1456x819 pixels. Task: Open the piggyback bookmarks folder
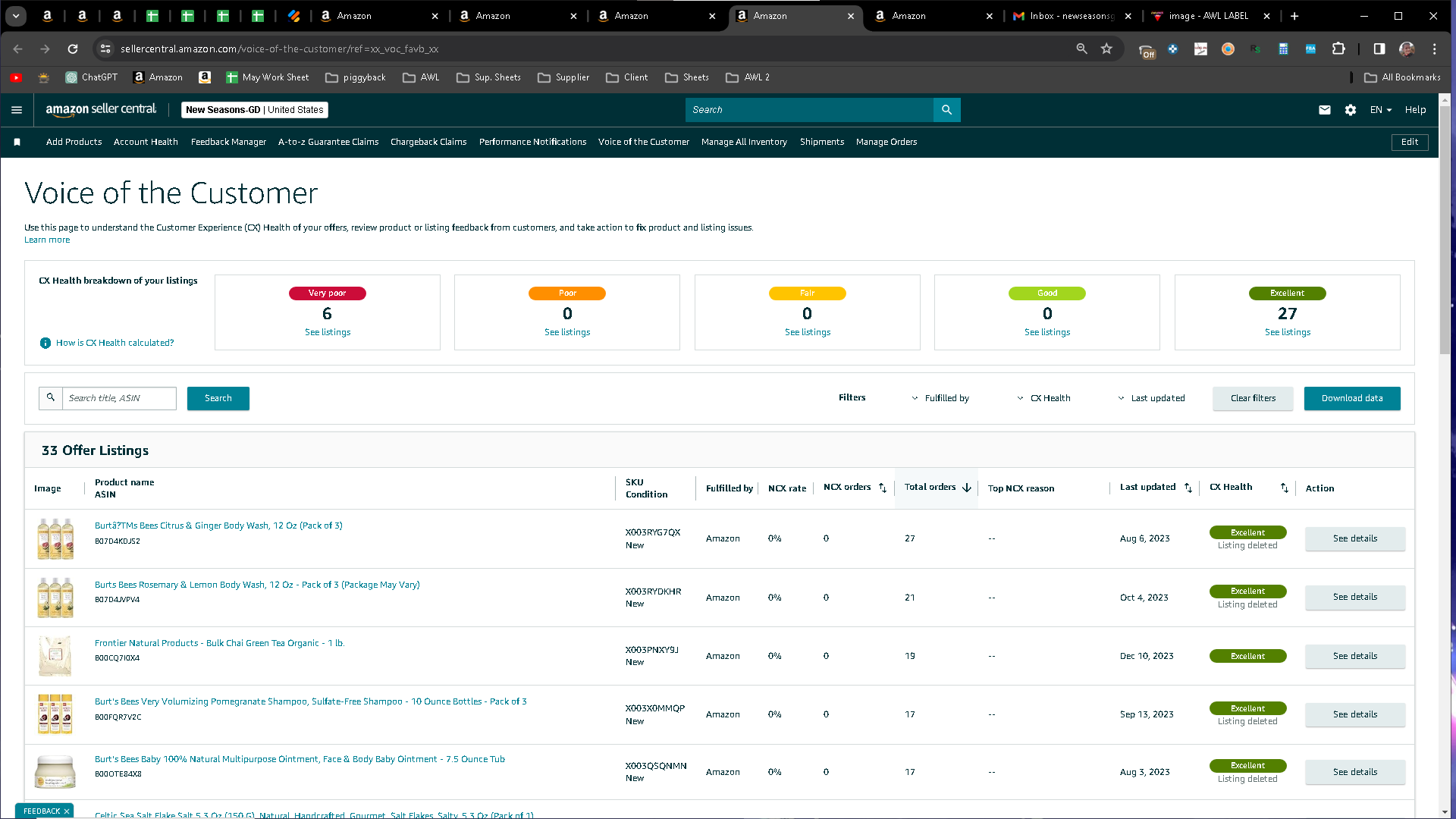pos(356,77)
